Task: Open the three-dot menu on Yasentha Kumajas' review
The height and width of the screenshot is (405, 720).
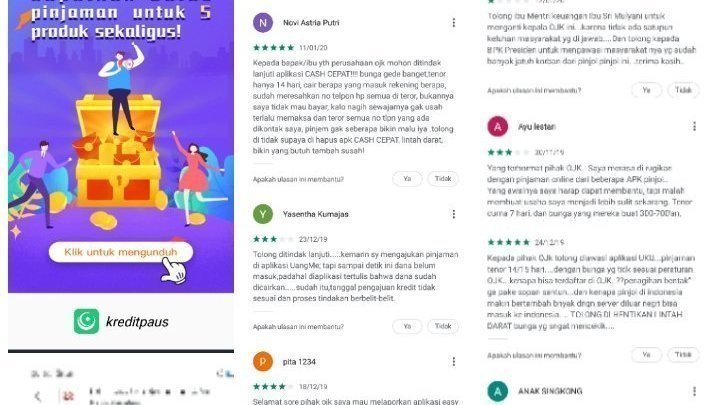Action: [454, 214]
